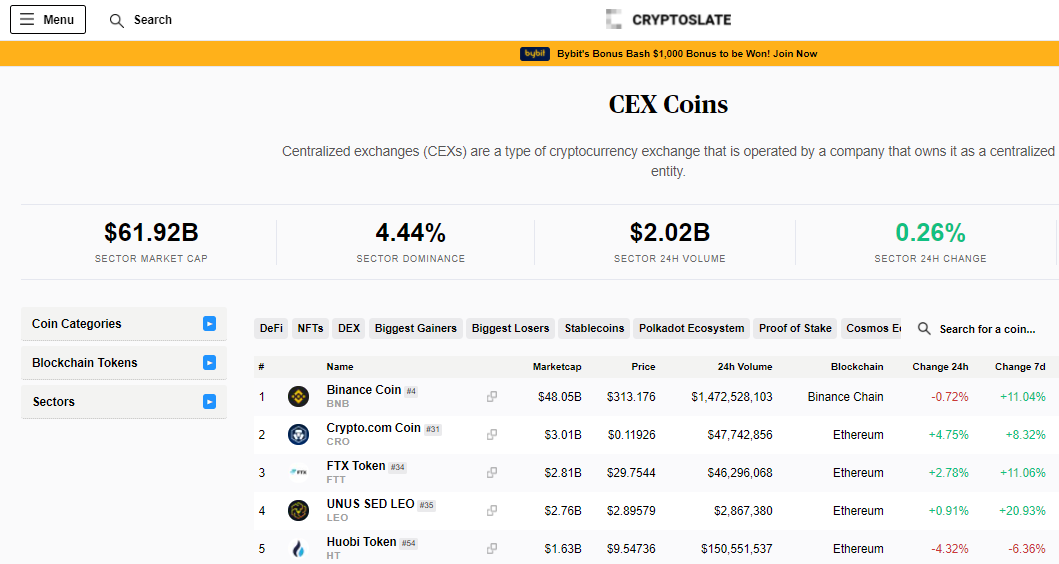Screen dimensions: 1059x564
Task: Click the UNUS SED LEO logo icon
Action: click(x=298, y=511)
